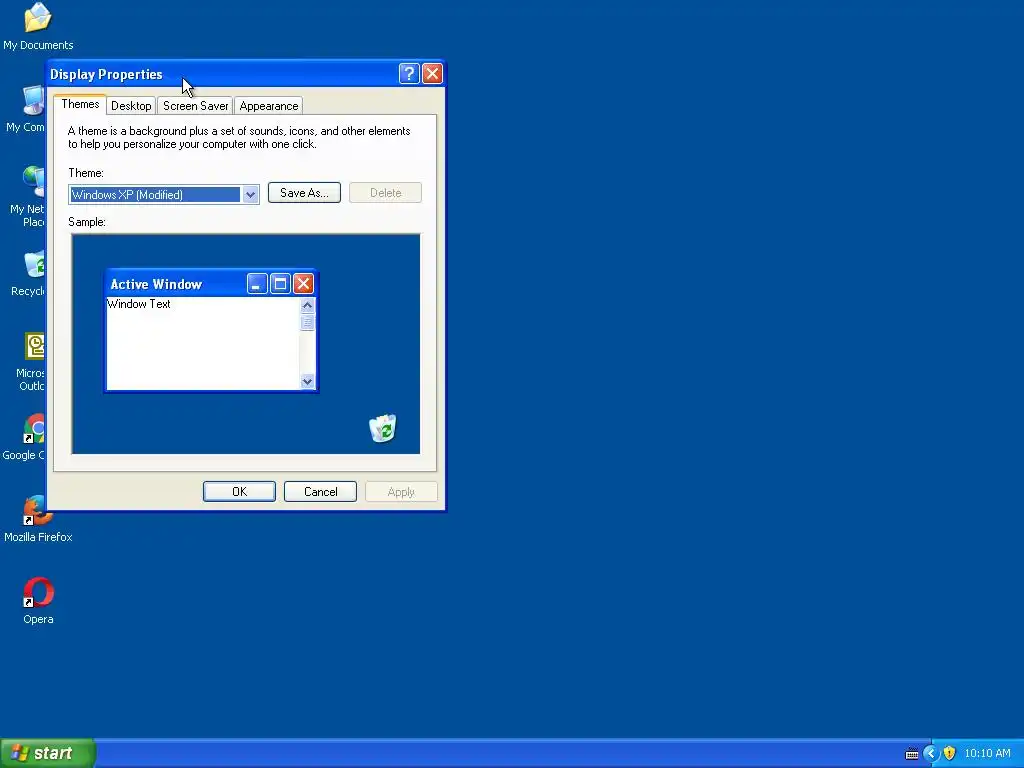Click the greyed-out Apply button
The image size is (1024, 768).
[x=401, y=492]
